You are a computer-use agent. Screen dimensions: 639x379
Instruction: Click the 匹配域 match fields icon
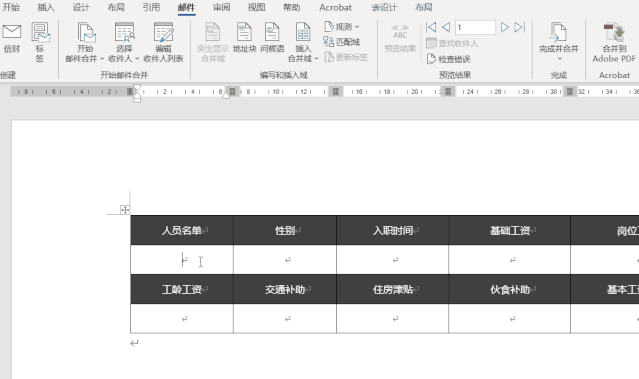pyautogui.click(x=328, y=41)
